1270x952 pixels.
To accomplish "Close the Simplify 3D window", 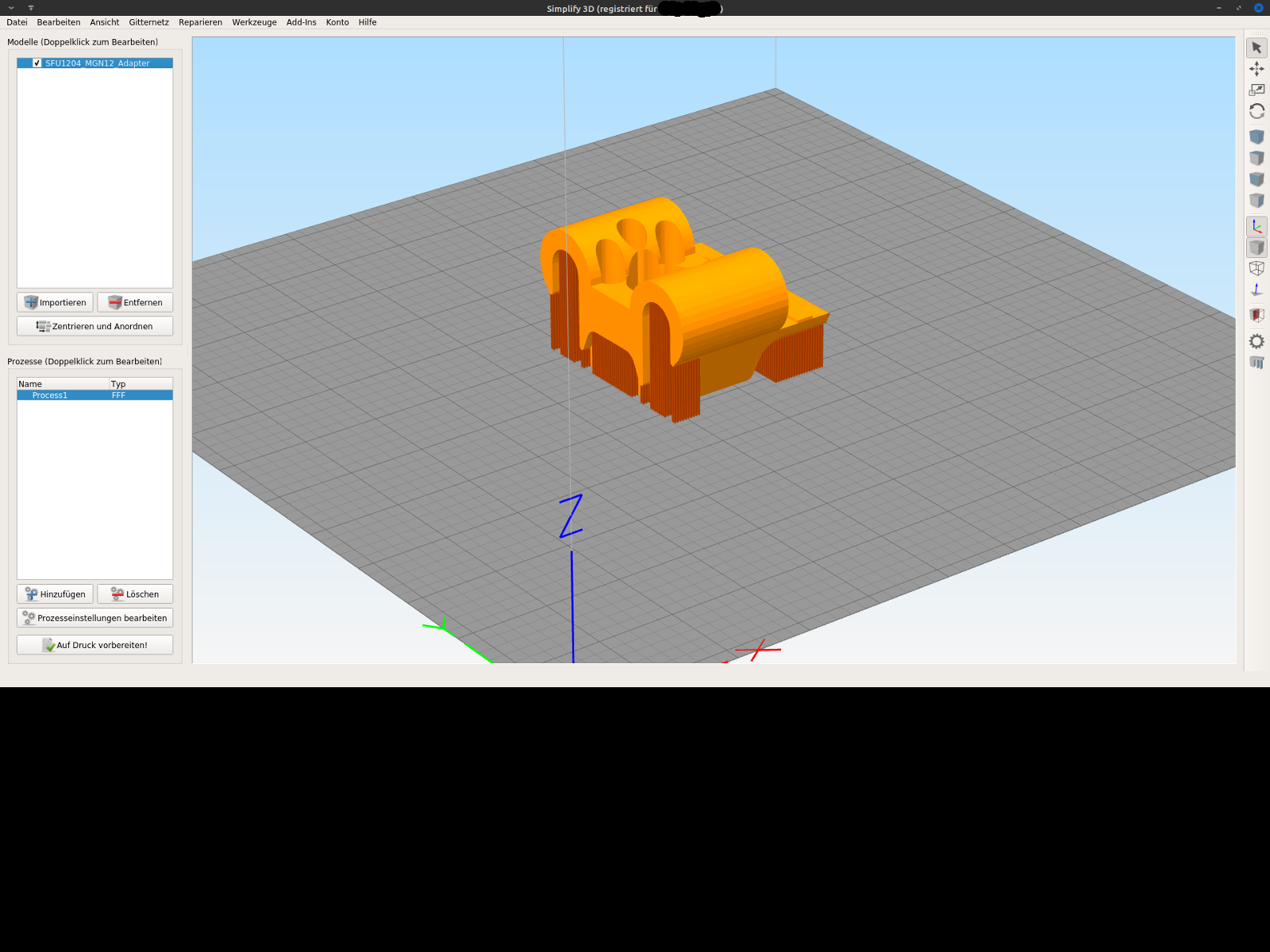I will (1258, 8).
